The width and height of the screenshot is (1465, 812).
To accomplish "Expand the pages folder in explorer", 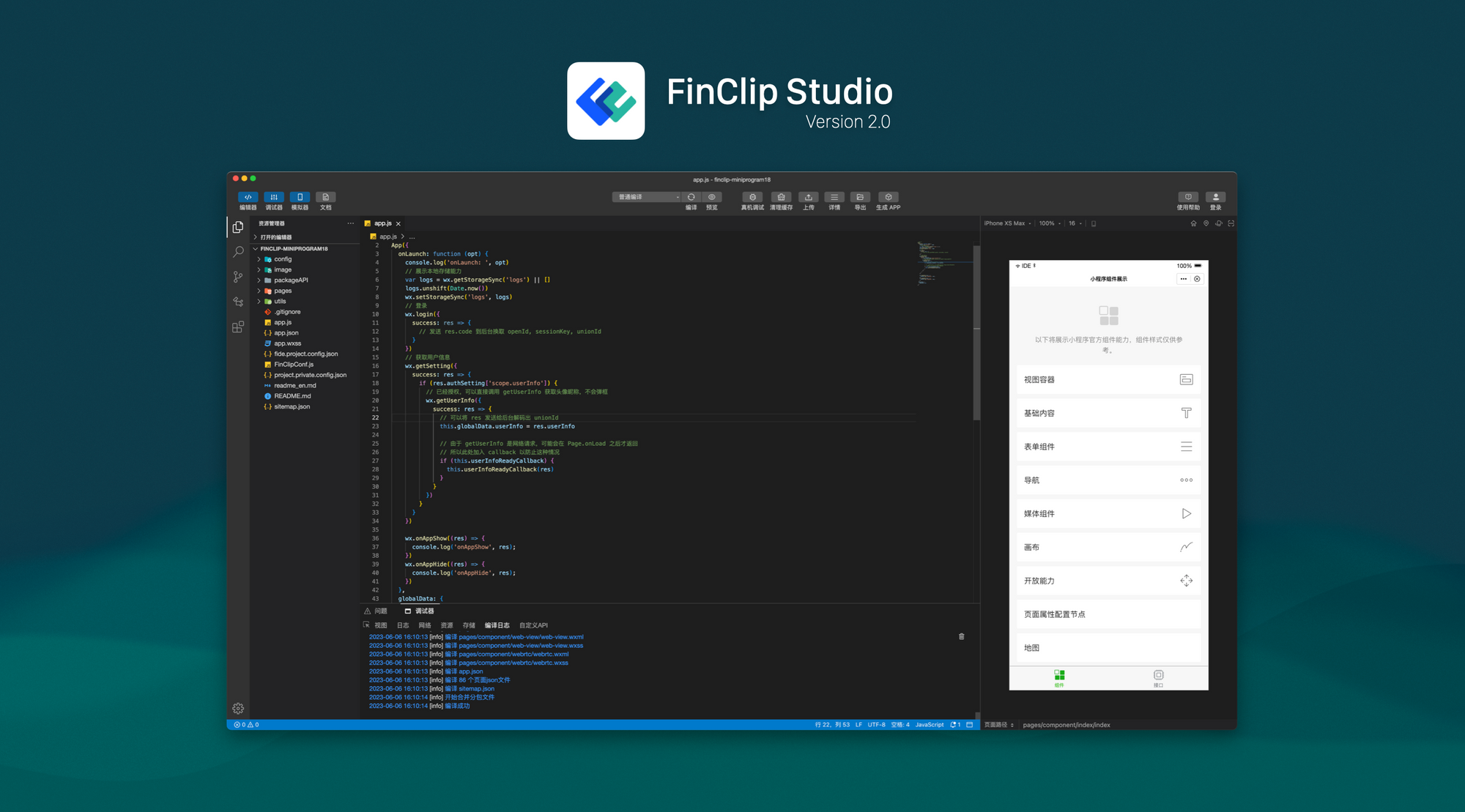I will pos(283,291).
